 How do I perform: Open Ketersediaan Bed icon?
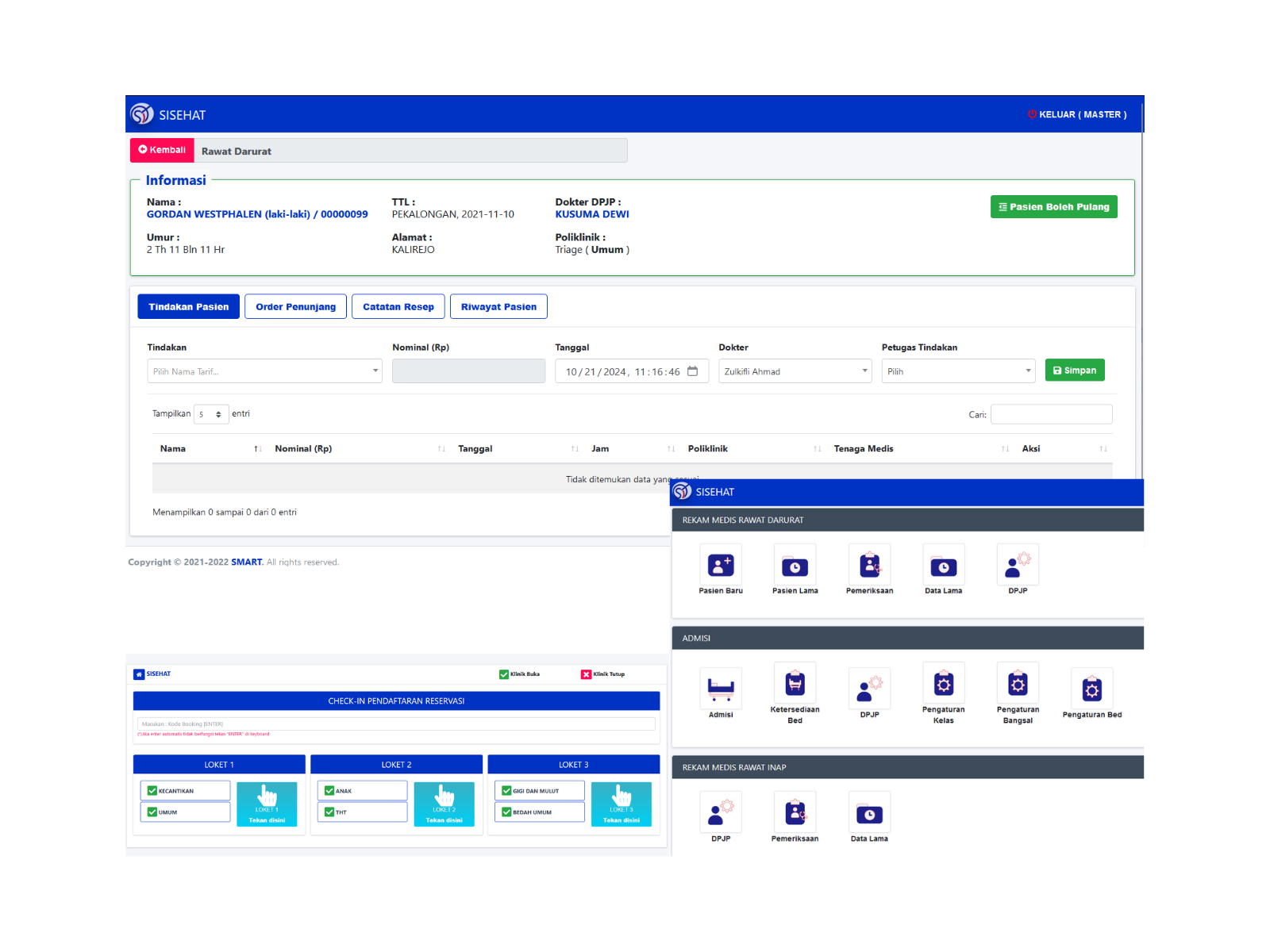click(x=795, y=683)
